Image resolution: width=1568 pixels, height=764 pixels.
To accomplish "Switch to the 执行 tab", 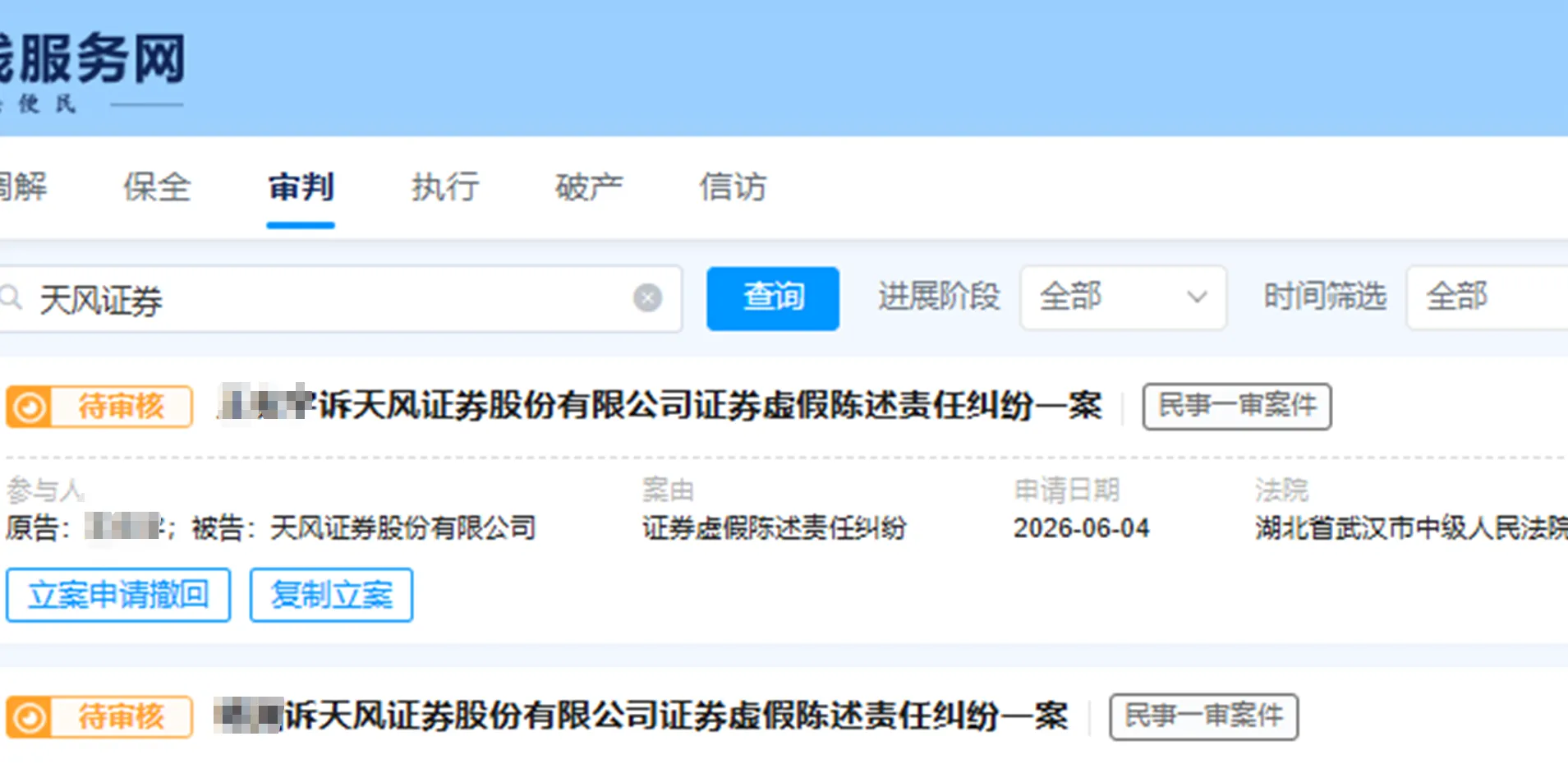I will [445, 187].
